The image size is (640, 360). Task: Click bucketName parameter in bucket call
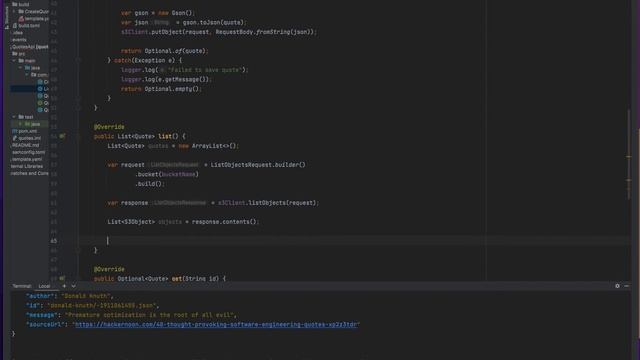(x=178, y=174)
